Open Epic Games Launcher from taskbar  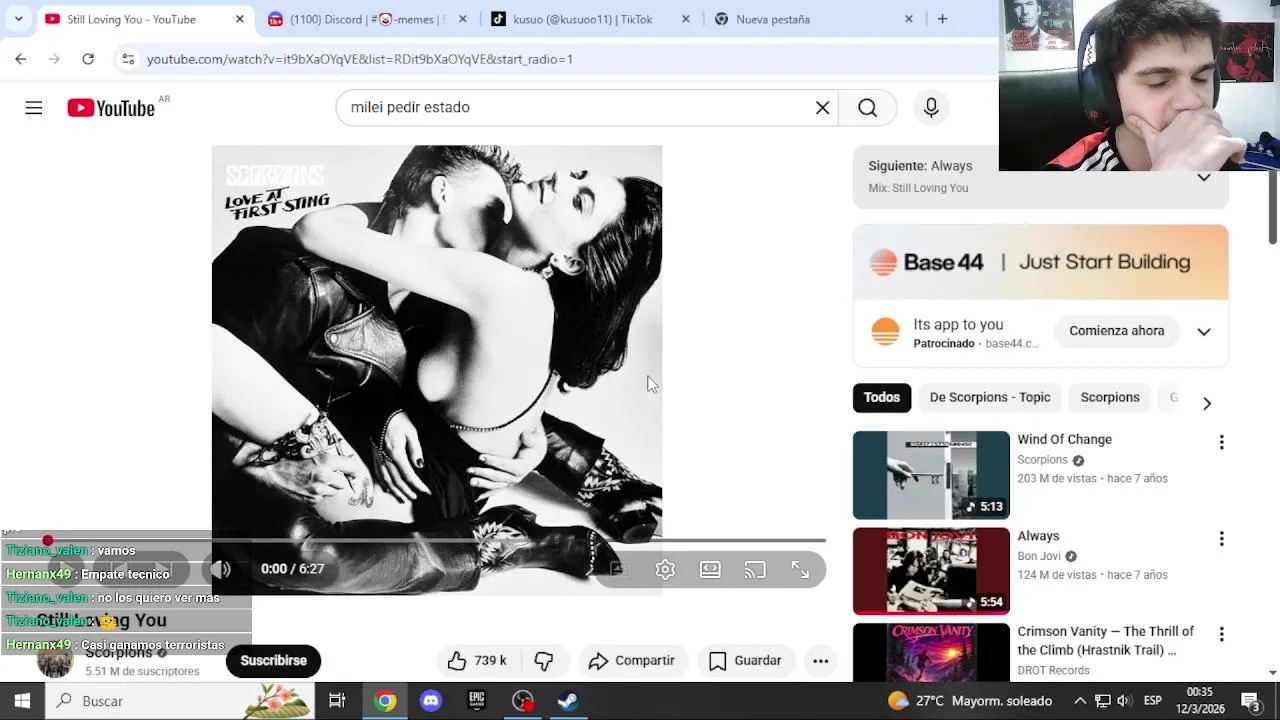[x=477, y=701]
